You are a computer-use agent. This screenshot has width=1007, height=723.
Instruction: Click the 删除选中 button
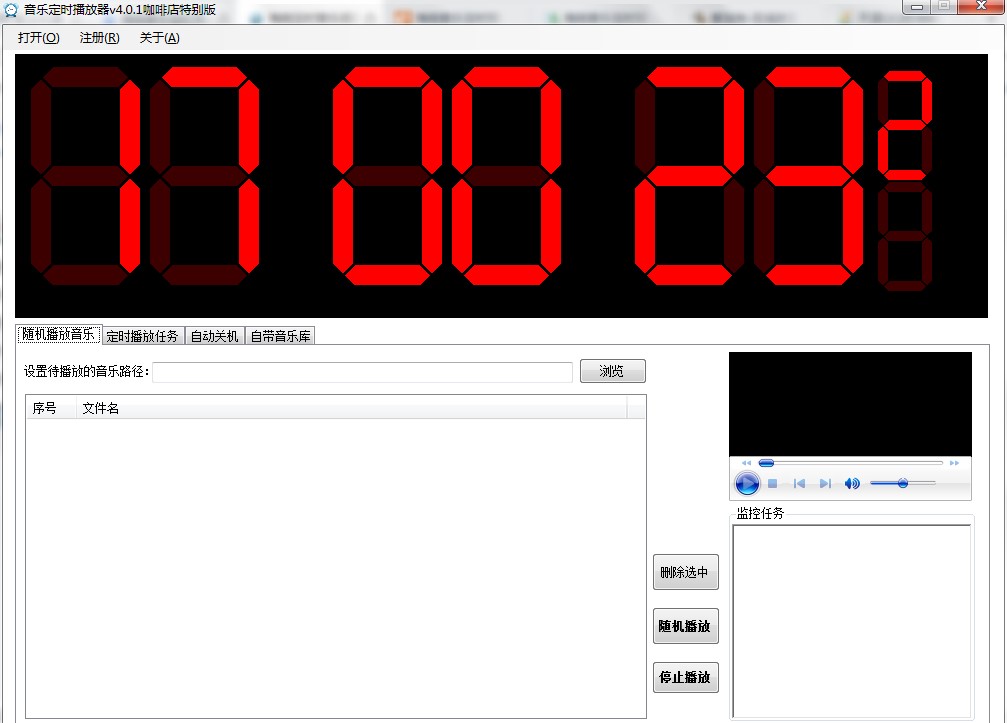pyautogui.click(x=685, y=572)
